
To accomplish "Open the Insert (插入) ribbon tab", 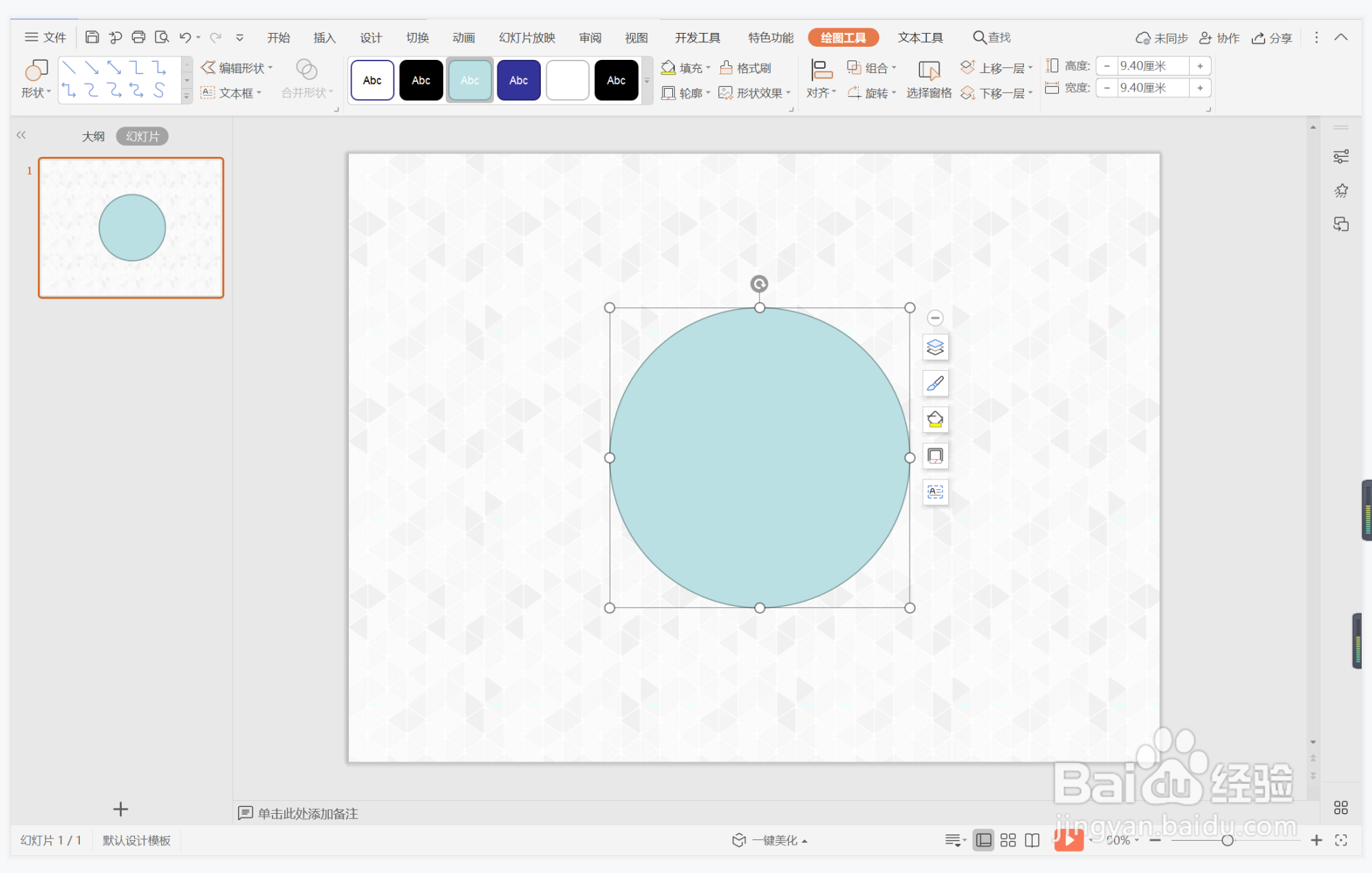I will tap(324, 38).
